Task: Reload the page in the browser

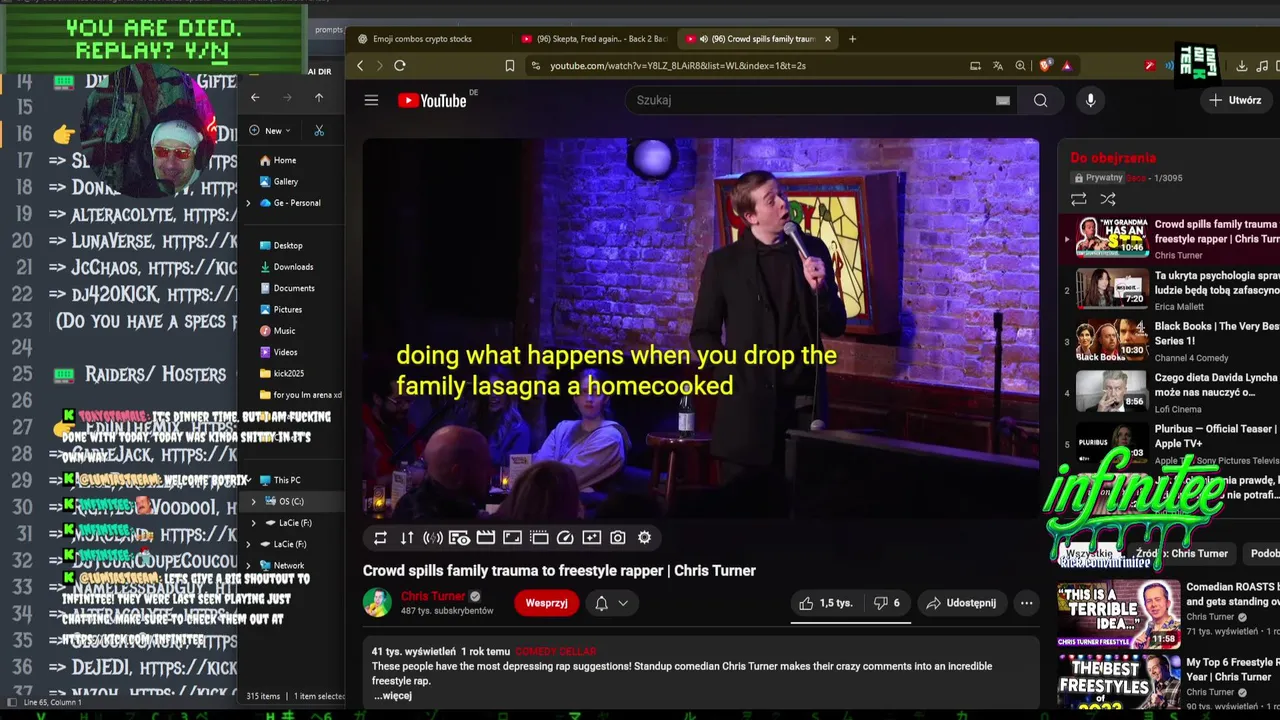Action: [400, 66]
